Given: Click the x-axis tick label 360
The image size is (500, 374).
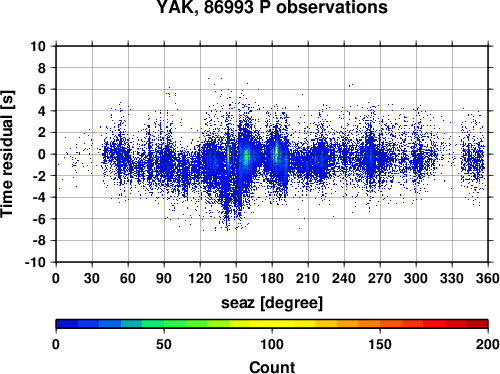Looking at the screenshot, I should (x=488, y=278).
